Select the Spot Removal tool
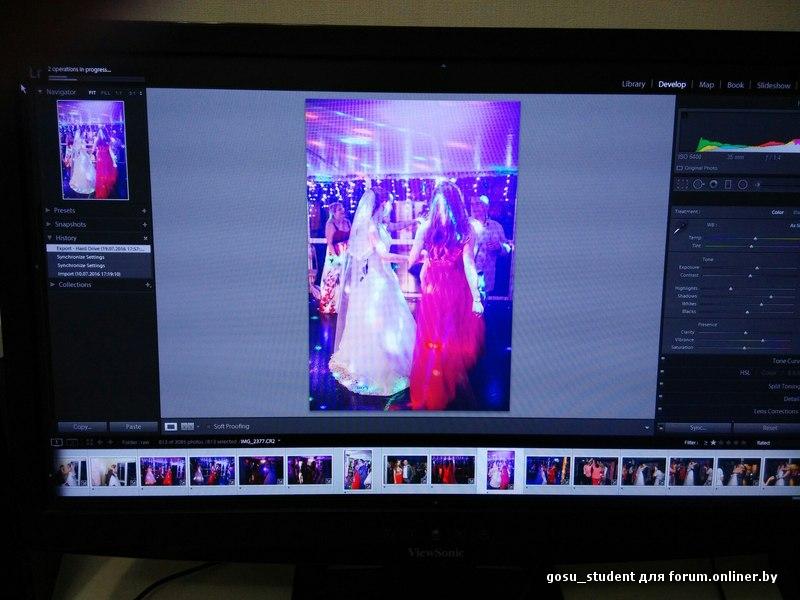The image size is (800, 600). pos(698,185)
